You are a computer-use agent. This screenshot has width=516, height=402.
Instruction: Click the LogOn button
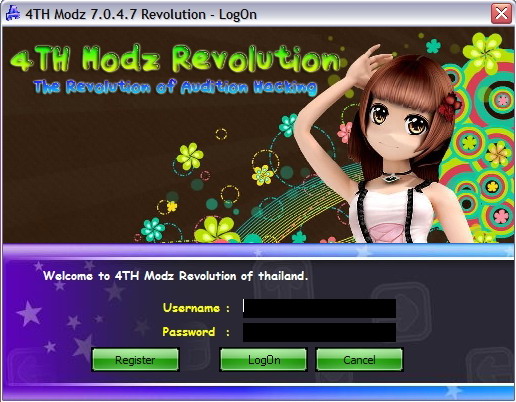click(264, 360)
